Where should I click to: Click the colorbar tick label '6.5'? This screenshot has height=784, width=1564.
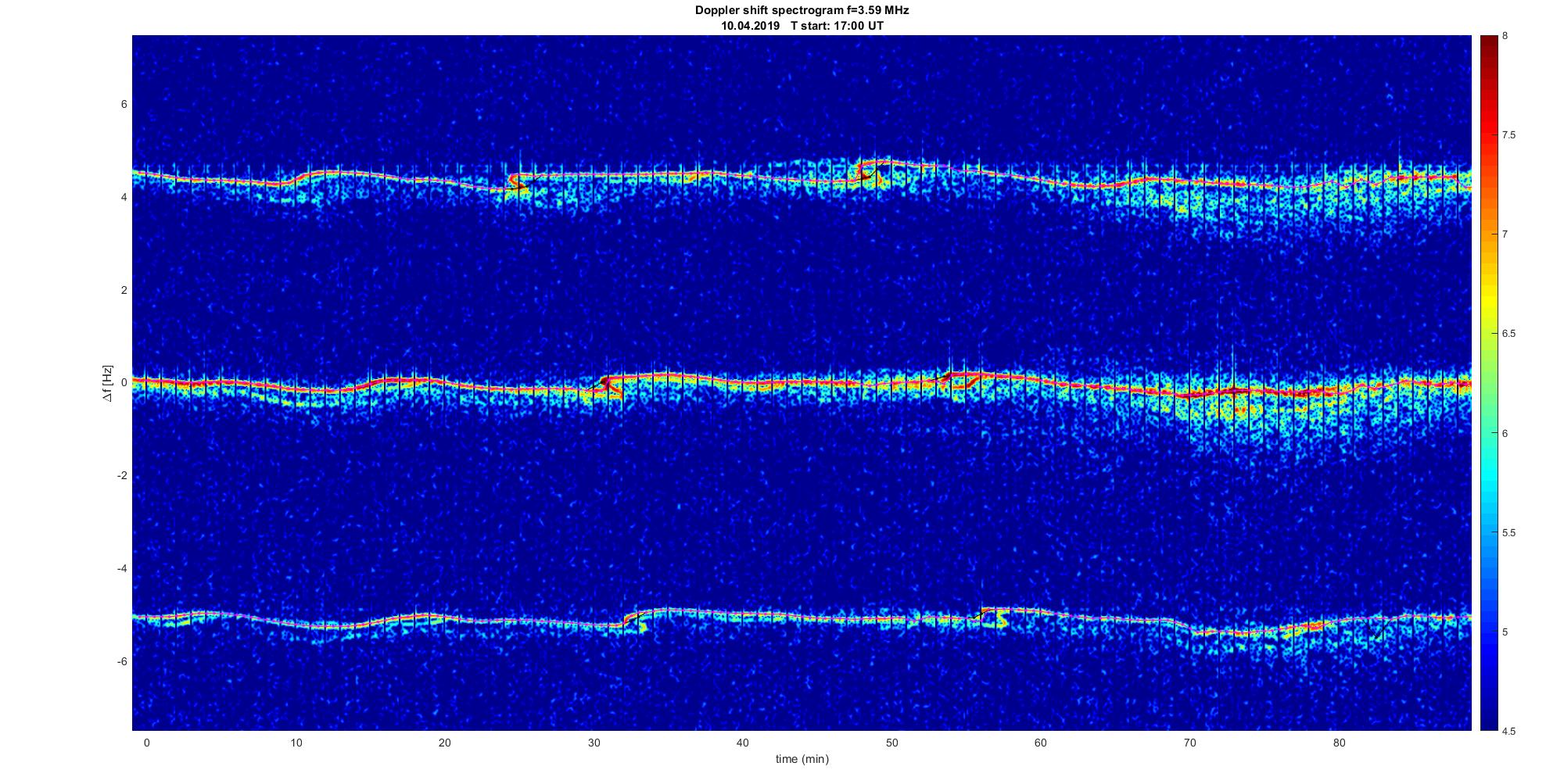(x=1509, y=334)
